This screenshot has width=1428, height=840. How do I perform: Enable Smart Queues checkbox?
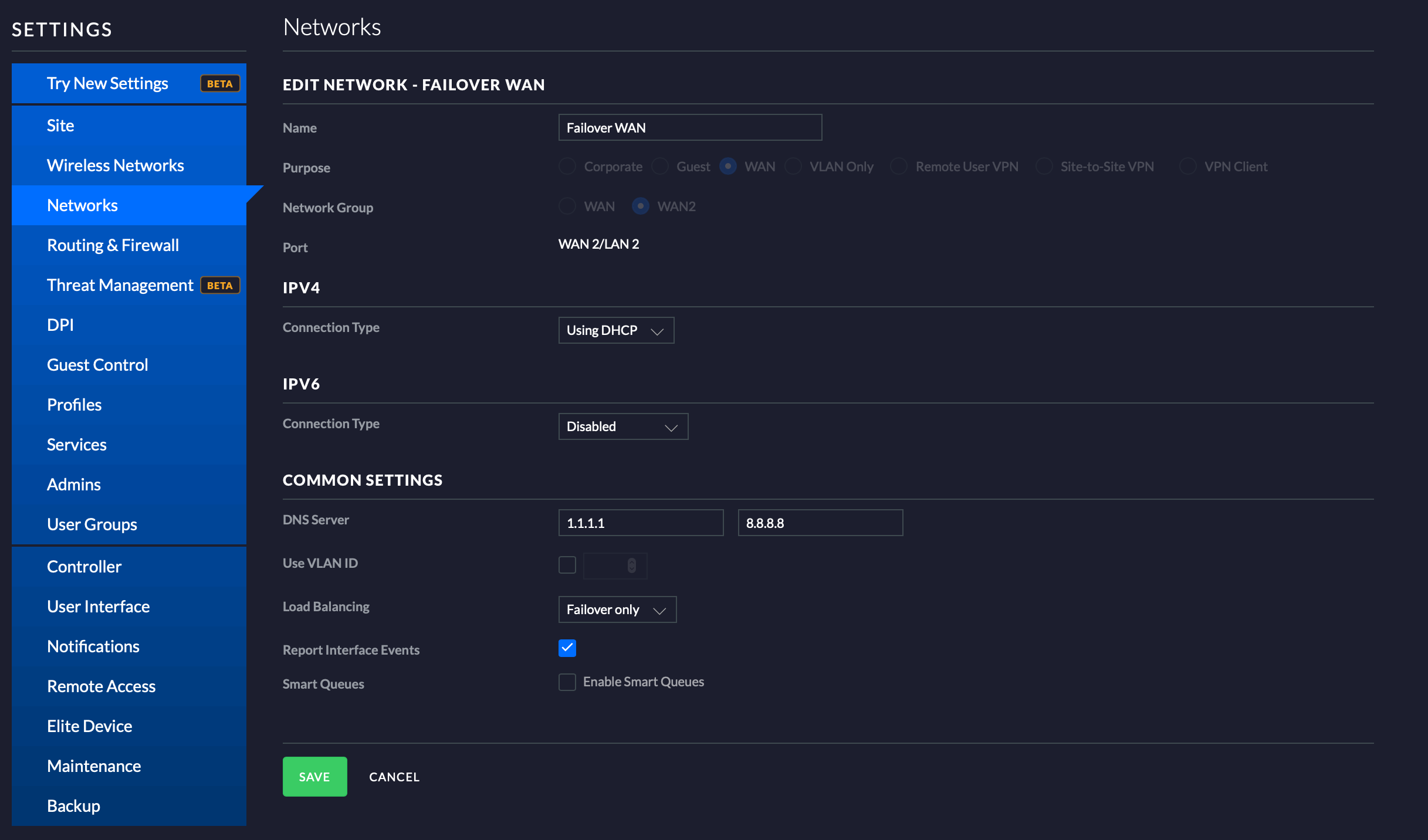[567, 682]
